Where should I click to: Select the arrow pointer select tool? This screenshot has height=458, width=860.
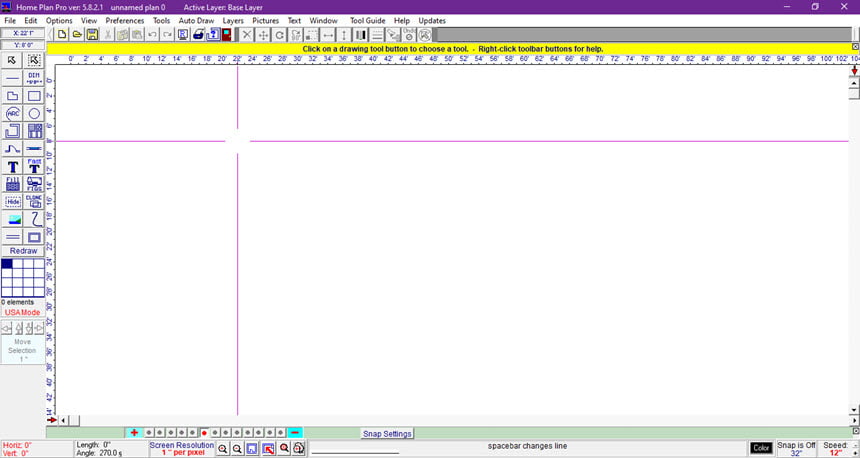(x=12, y=60)
